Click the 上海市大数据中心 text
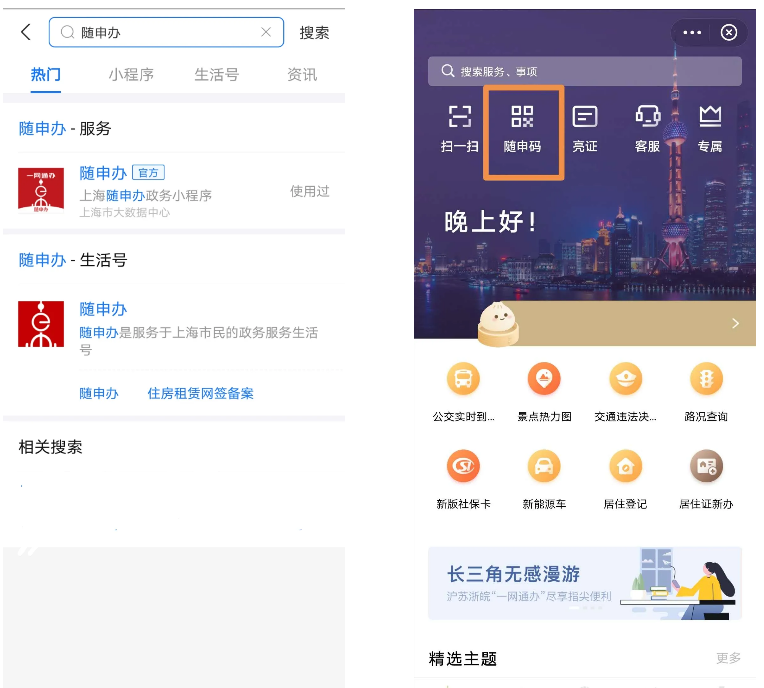The height and width of the screenshot is (688, 764). pos(125,212)
